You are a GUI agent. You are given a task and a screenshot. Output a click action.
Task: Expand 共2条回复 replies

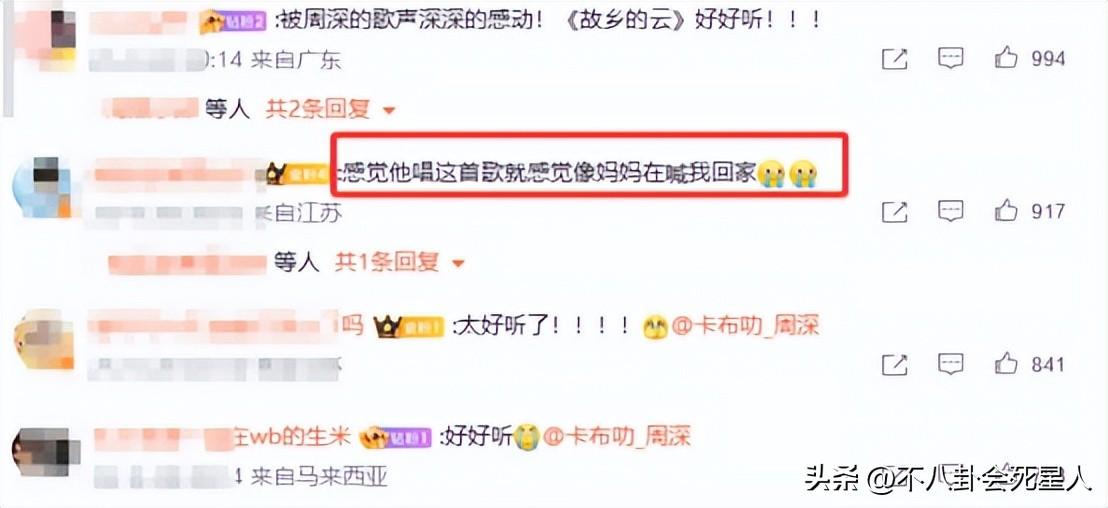click(317, 110)
